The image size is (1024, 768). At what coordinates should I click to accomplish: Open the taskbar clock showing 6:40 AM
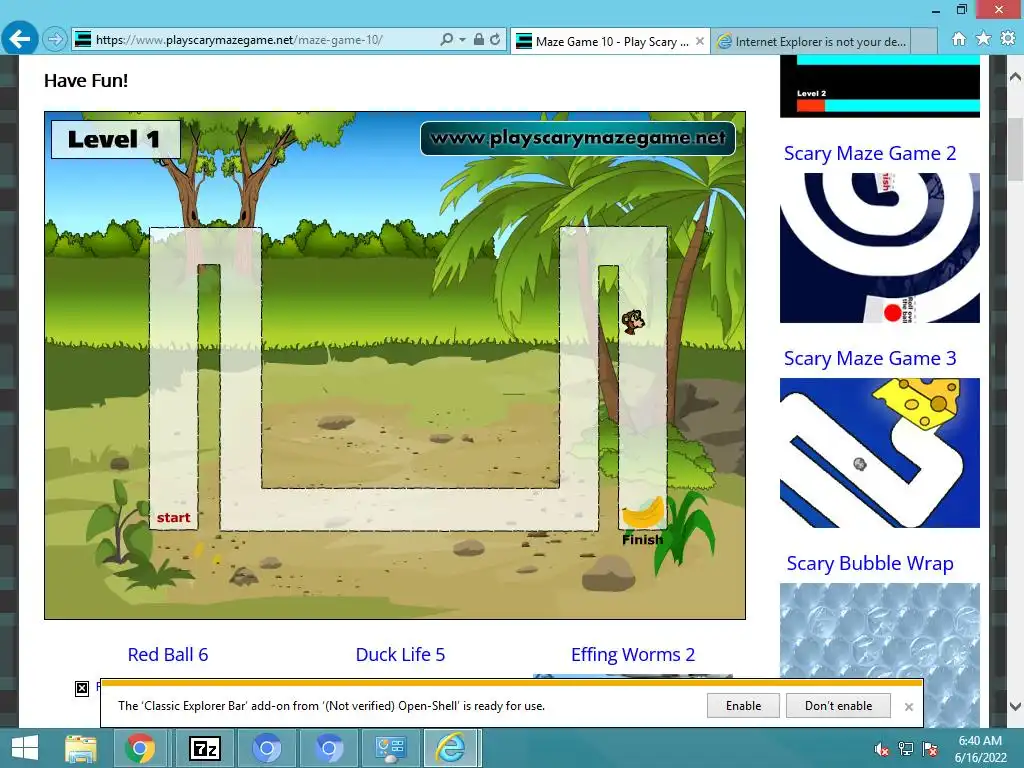980,748
